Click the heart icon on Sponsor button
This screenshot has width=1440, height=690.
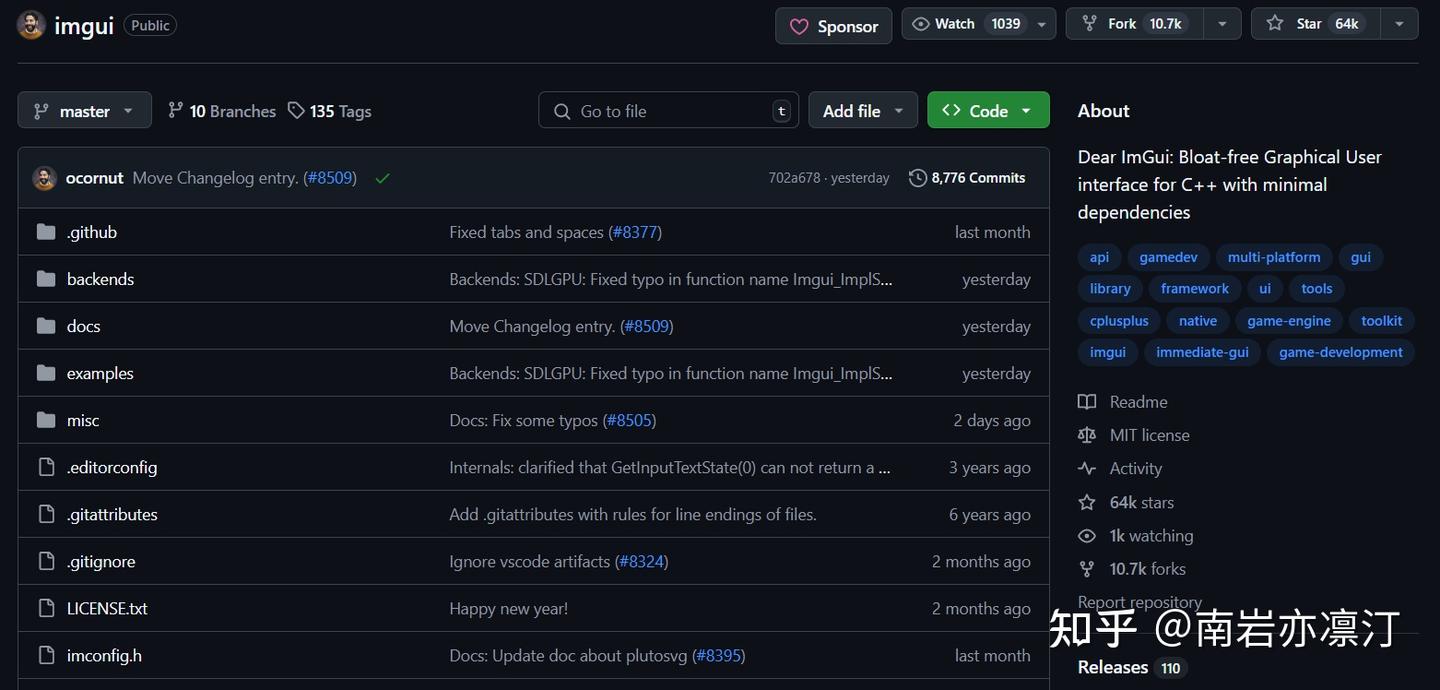coord(799,26)
